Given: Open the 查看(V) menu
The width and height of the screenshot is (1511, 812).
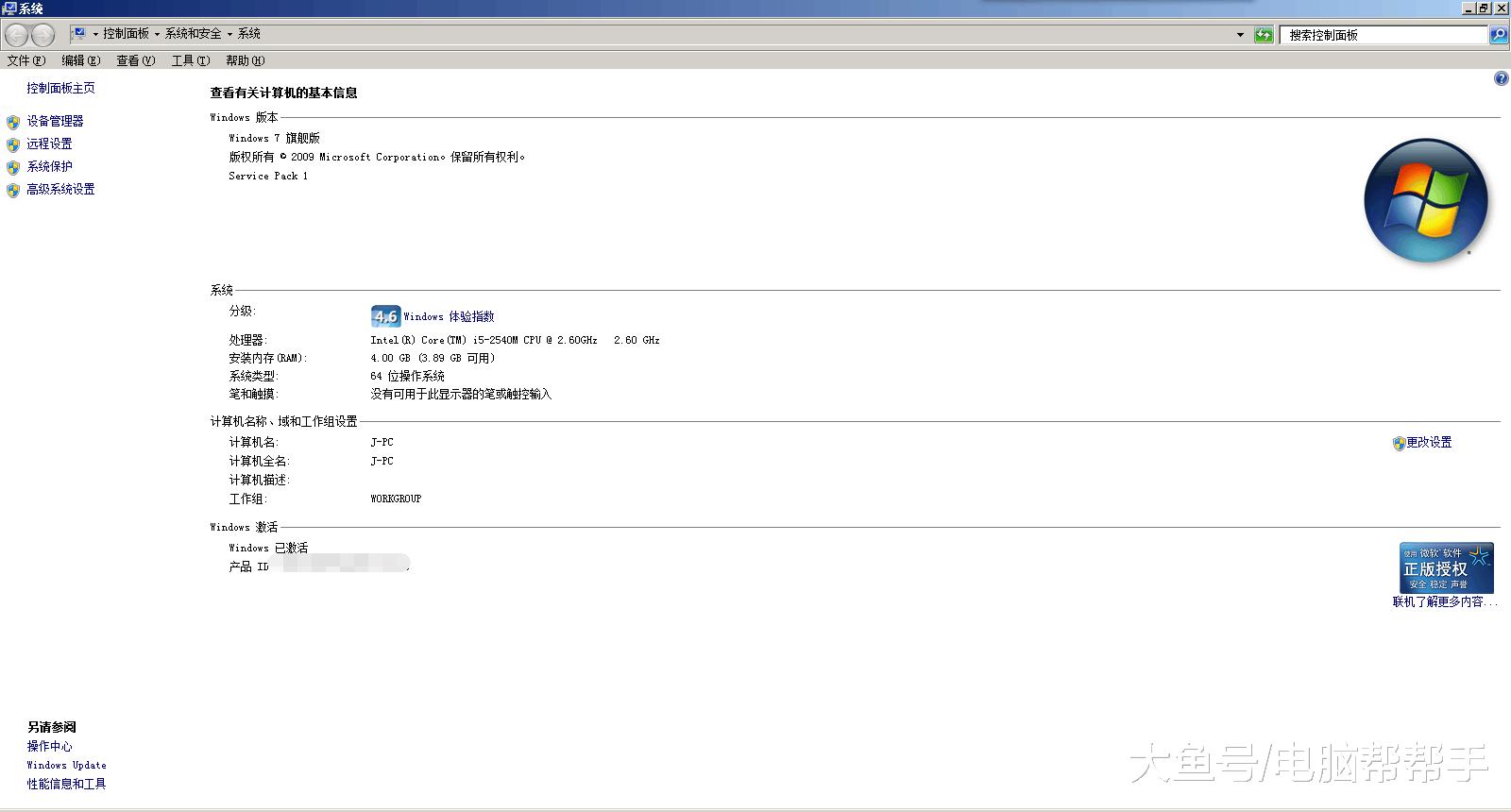Looking at the screenshot, I should [136, 60].
